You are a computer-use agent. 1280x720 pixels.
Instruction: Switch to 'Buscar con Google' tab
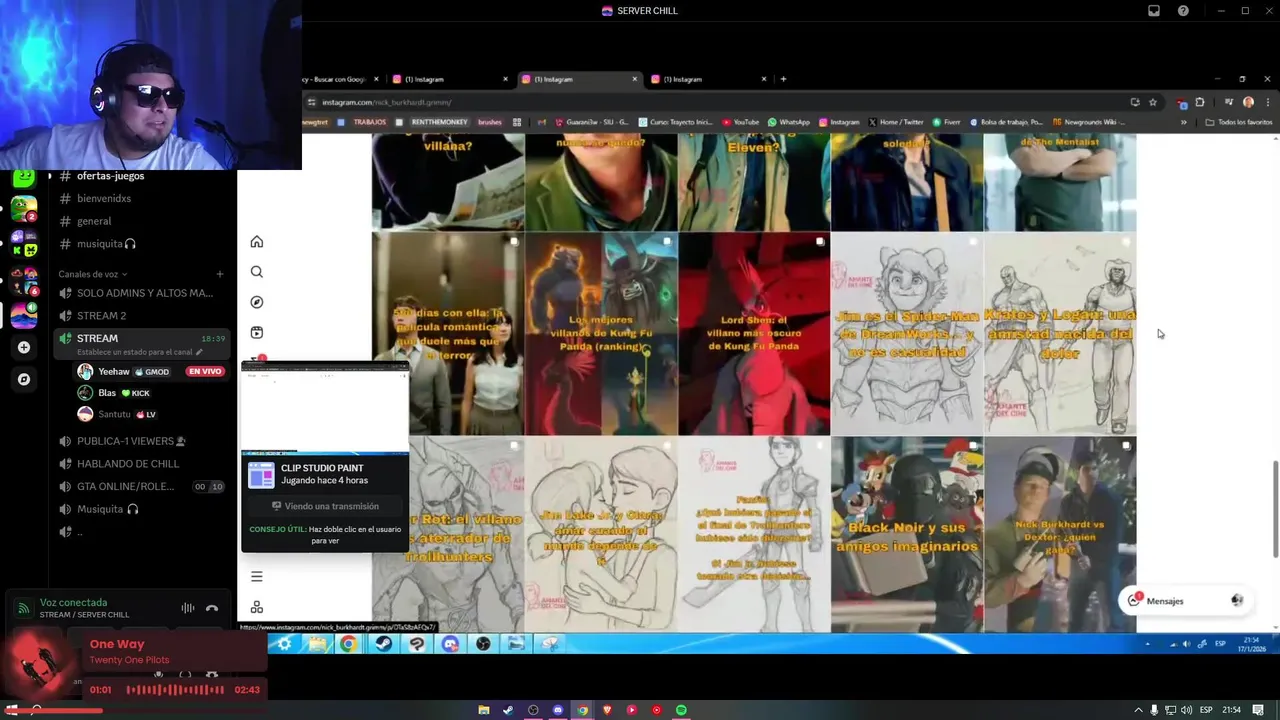click(x=342, y=79)
